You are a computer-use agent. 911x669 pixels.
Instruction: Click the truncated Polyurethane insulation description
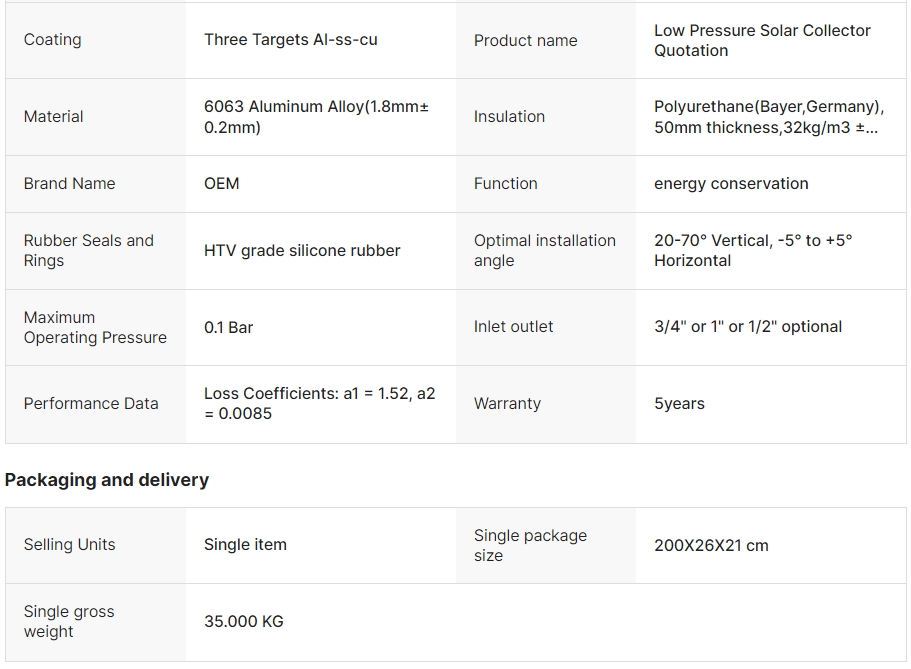[768, 117]
